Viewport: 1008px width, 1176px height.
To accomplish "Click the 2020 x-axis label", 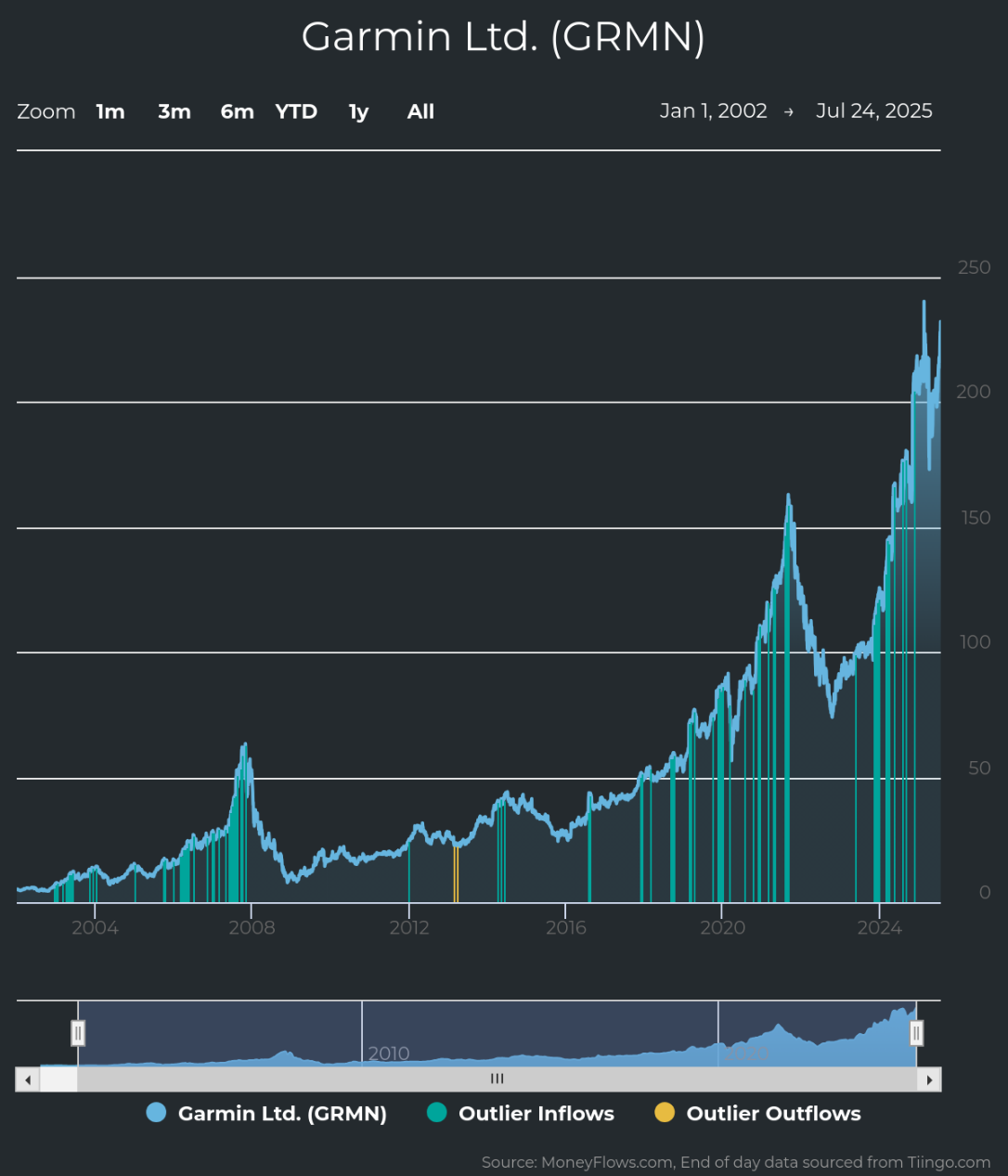I will [722, 927].
